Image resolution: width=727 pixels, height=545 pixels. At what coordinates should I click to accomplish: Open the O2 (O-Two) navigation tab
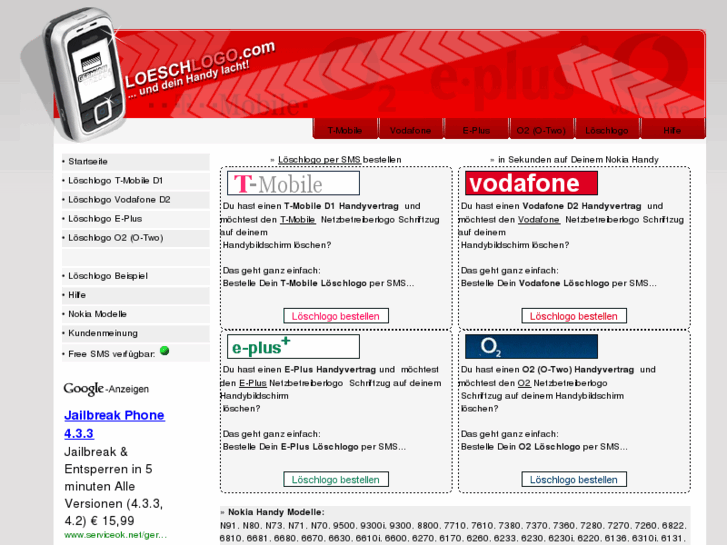click(x=541, y=130)
